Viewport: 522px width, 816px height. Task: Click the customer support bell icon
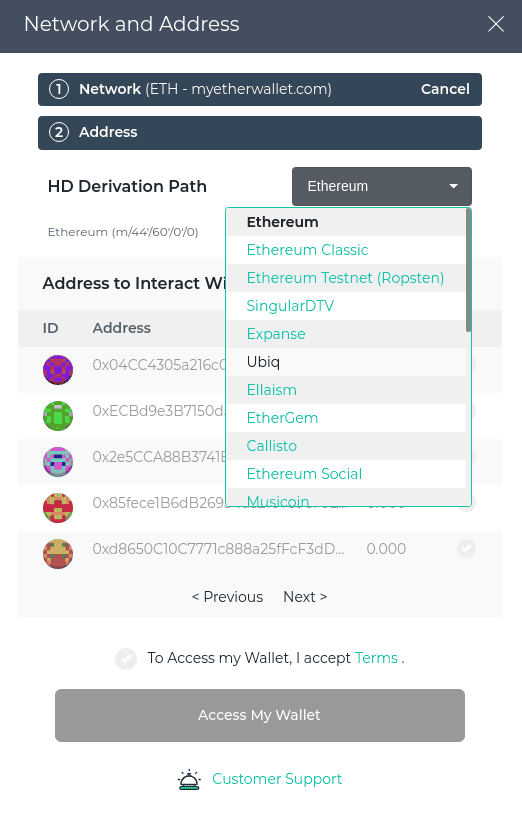pos(189,779)
